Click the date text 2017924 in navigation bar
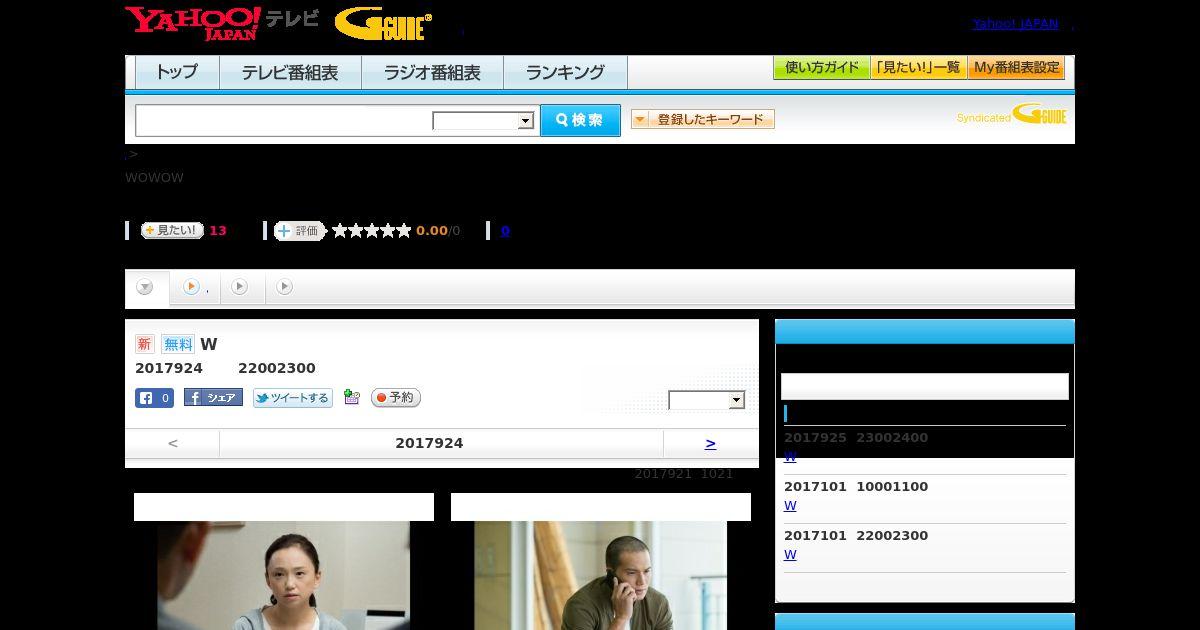Screen dimensions: 1200x630 point(429,443)
